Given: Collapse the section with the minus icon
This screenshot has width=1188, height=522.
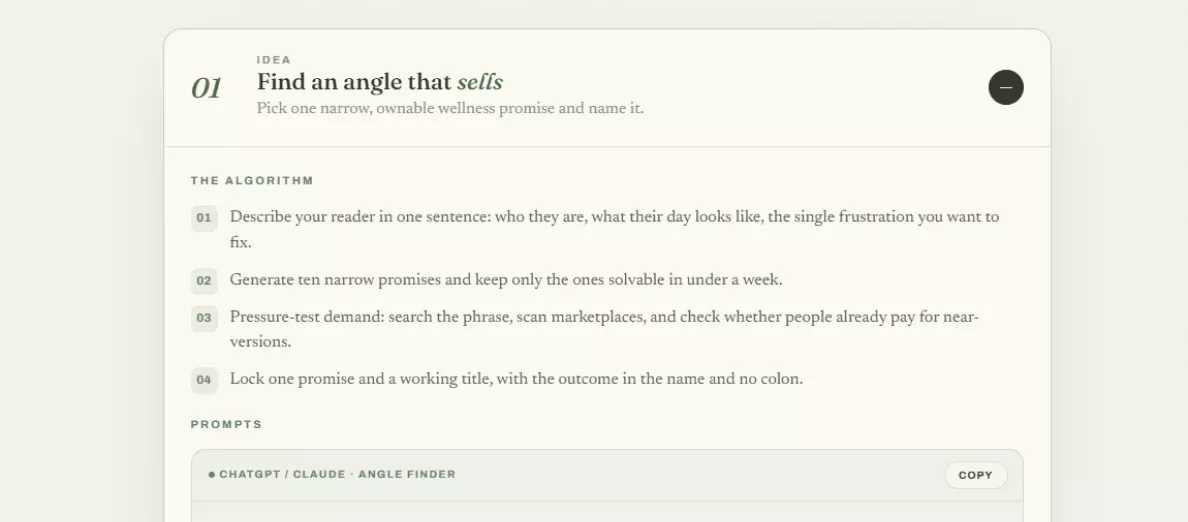Looking at the screenshot, I should (1005, 87).
